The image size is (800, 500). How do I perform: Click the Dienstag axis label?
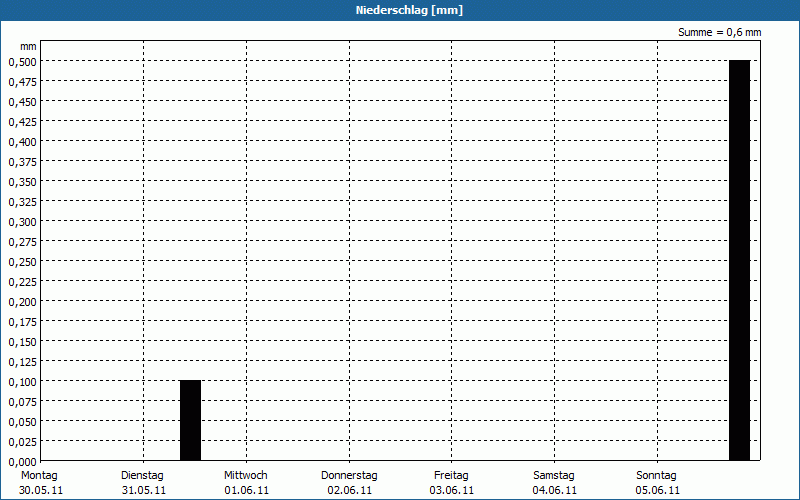(x=142, y=476)
